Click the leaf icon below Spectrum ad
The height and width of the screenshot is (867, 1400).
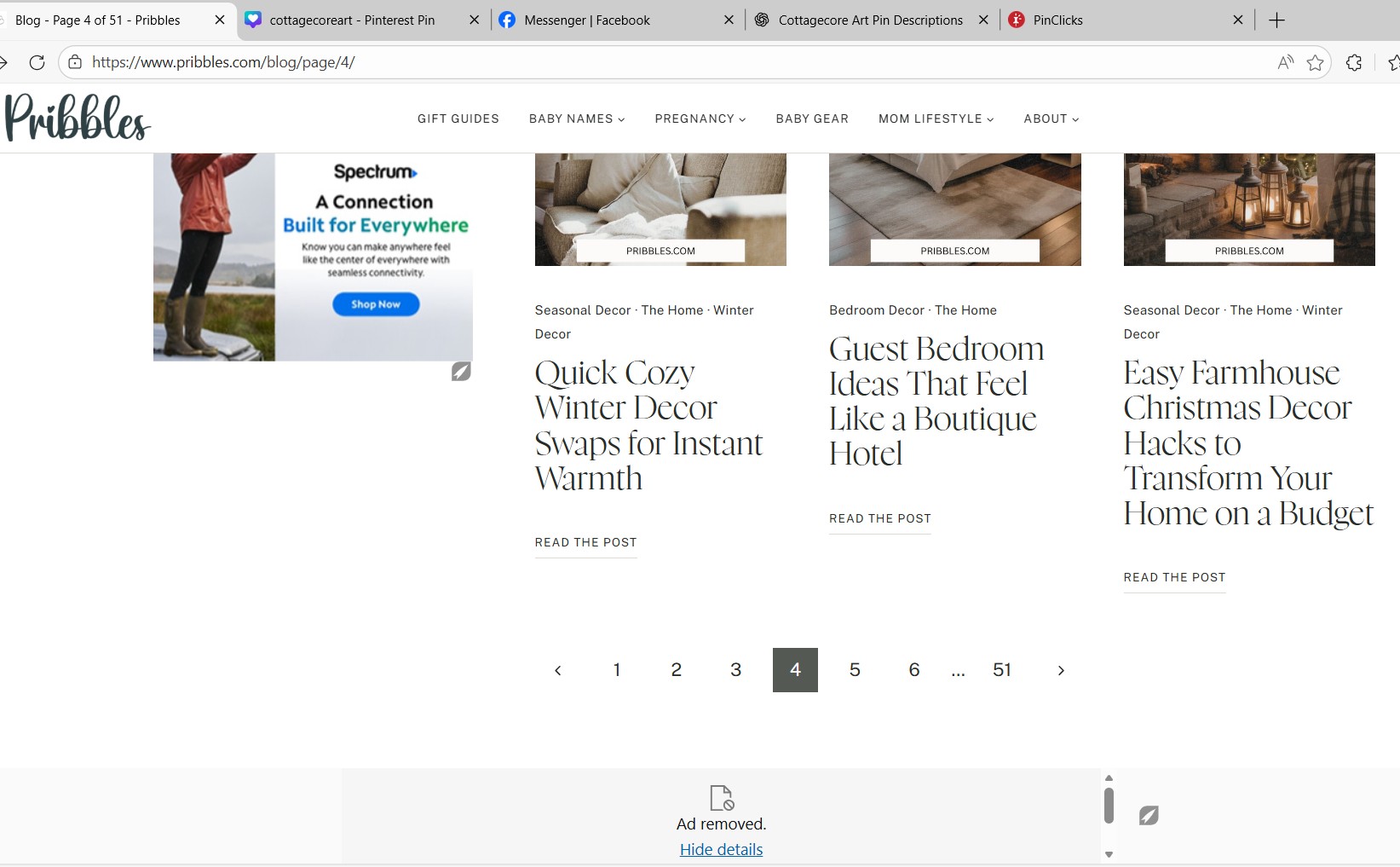point(461,372)
